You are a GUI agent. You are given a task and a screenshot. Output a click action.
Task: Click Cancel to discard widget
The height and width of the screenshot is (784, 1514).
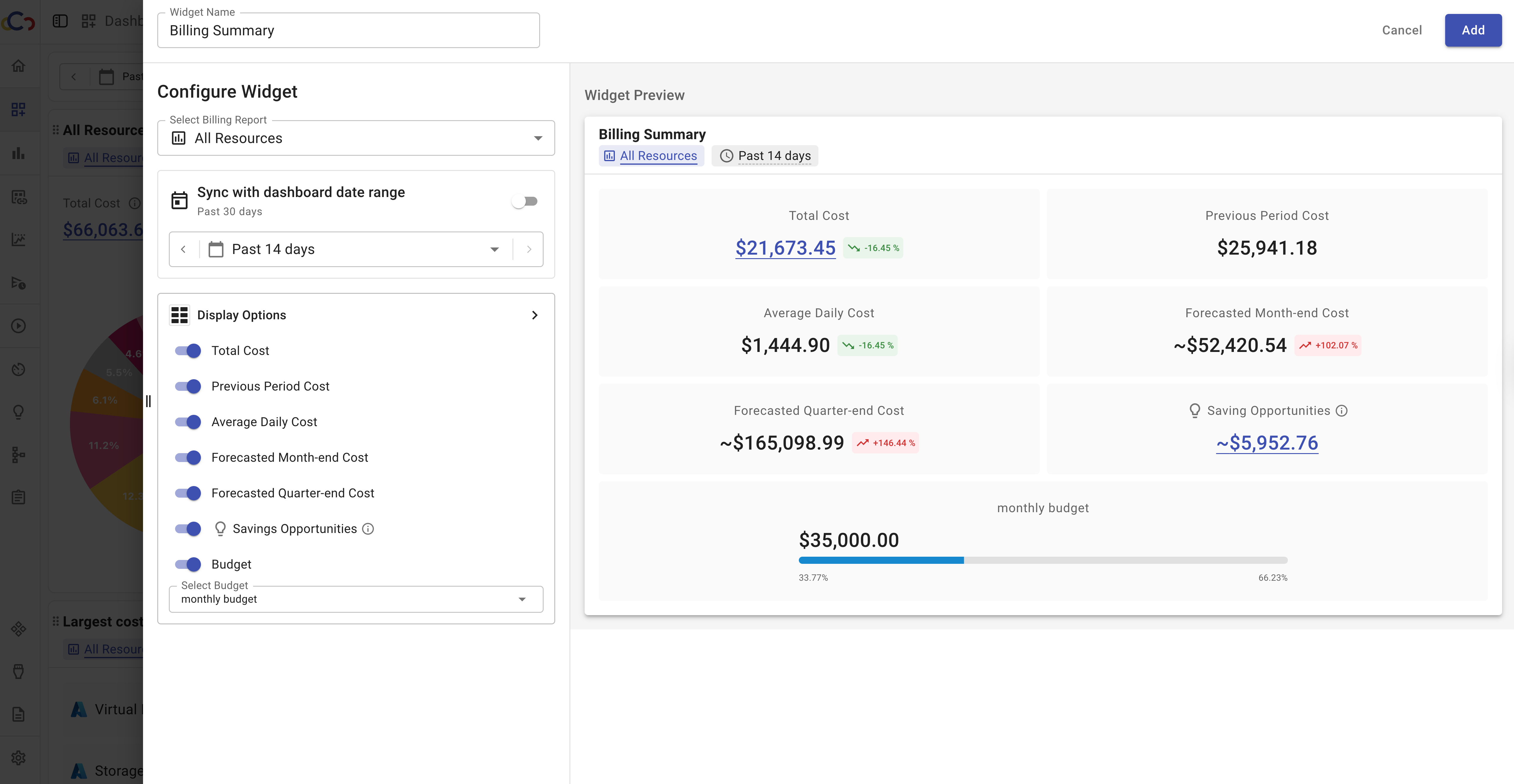point(1401,30)
